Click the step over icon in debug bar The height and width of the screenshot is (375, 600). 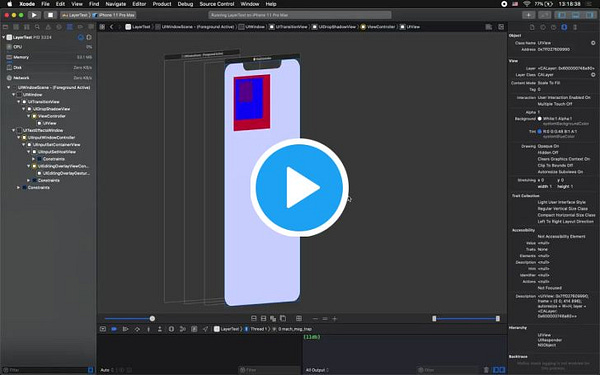pyautogui.click(x=137, y=329)
